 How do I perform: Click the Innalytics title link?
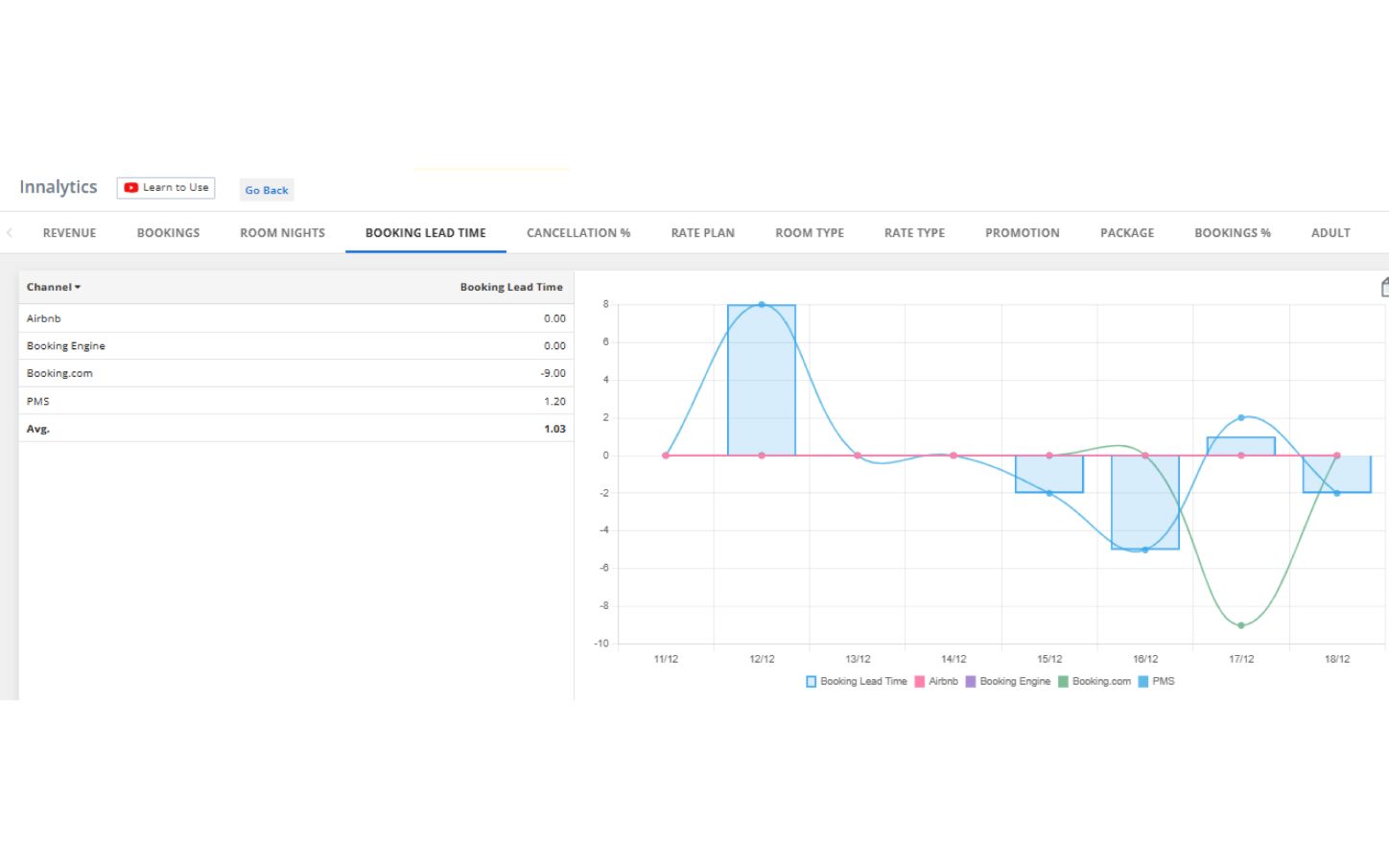59,187
